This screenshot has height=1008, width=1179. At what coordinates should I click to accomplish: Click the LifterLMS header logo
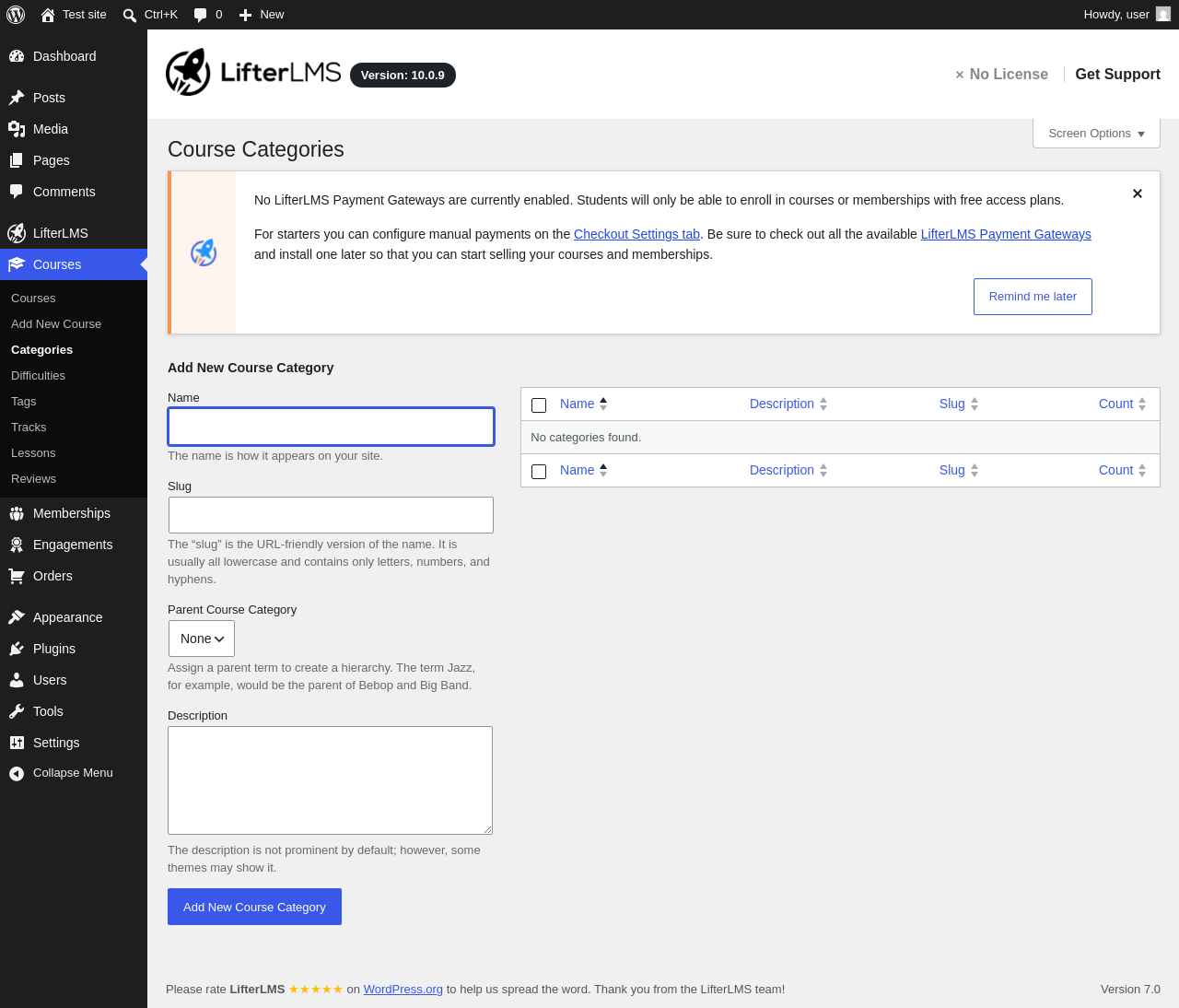[253, 72]
